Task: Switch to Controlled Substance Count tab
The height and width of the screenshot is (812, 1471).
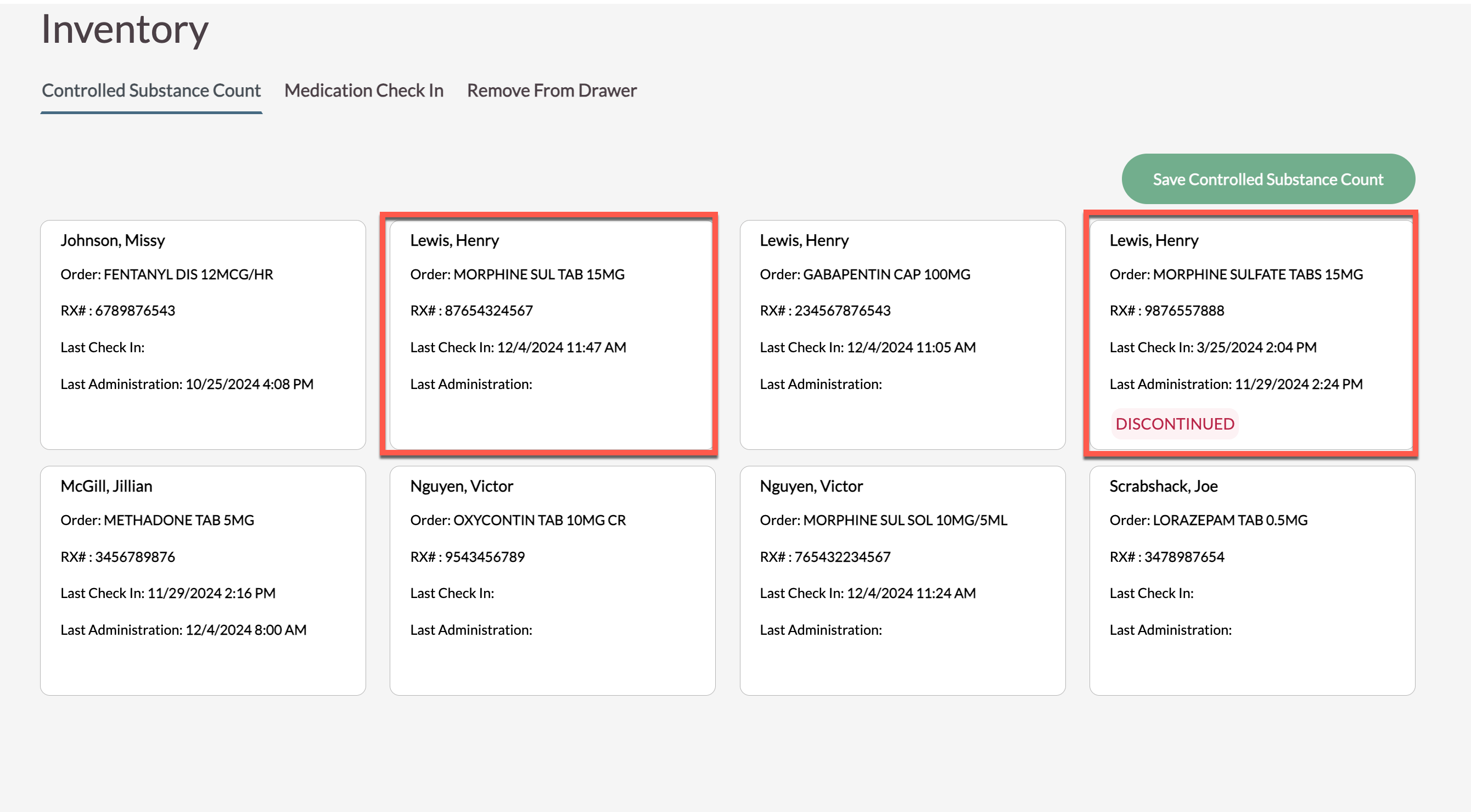Action: 151,90
